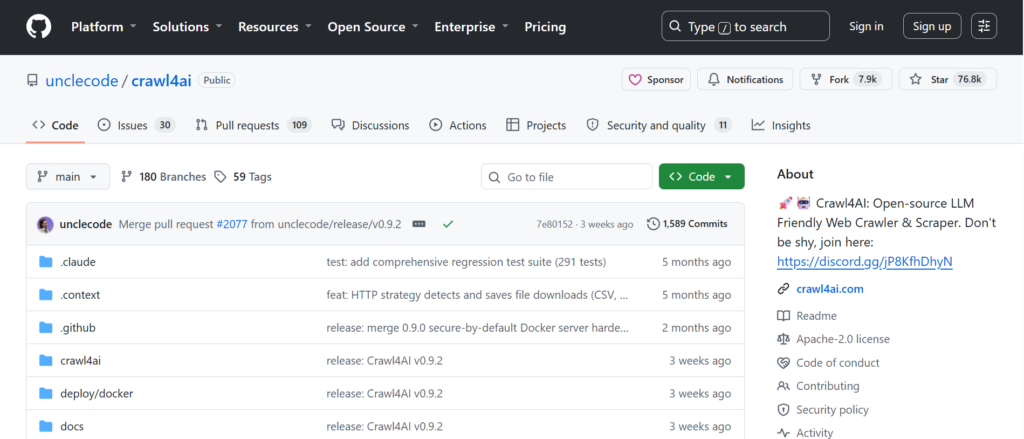Click the deploy/docker folder icon

[x=45, y=393]
